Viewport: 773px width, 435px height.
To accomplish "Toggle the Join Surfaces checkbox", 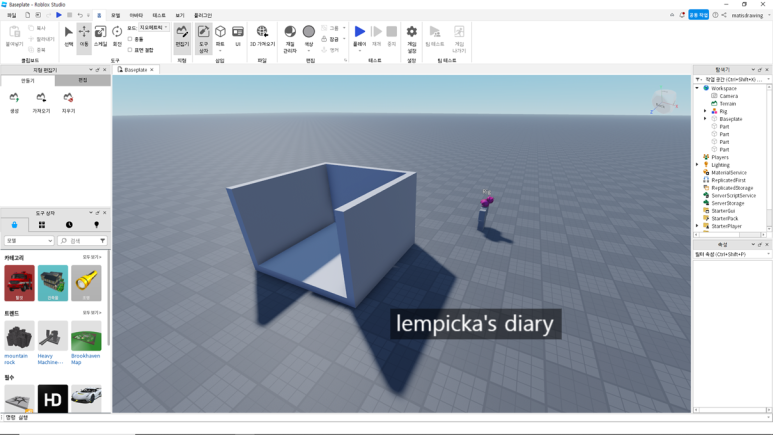I will pos(130,50).
